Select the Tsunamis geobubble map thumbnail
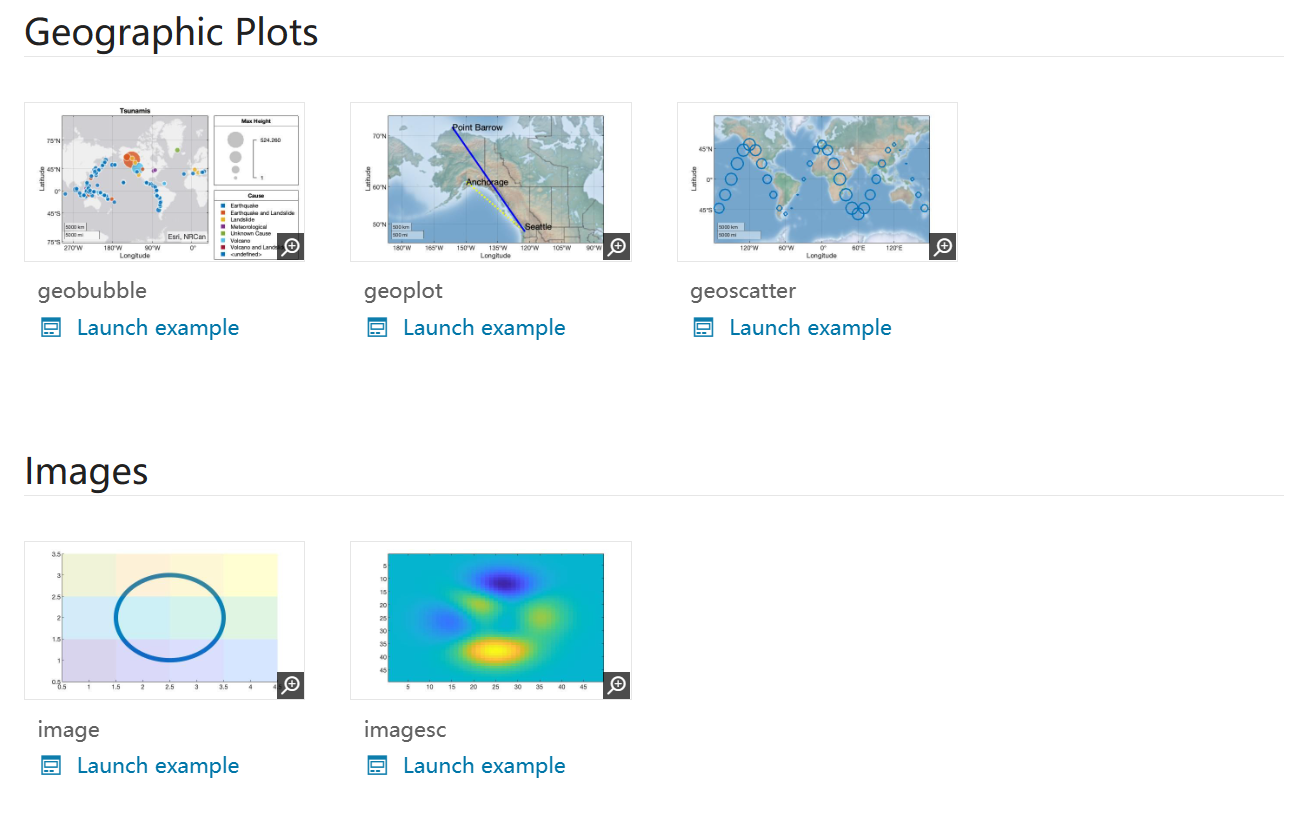This screenshot has width=1291, height=840. tap(150, 180)
